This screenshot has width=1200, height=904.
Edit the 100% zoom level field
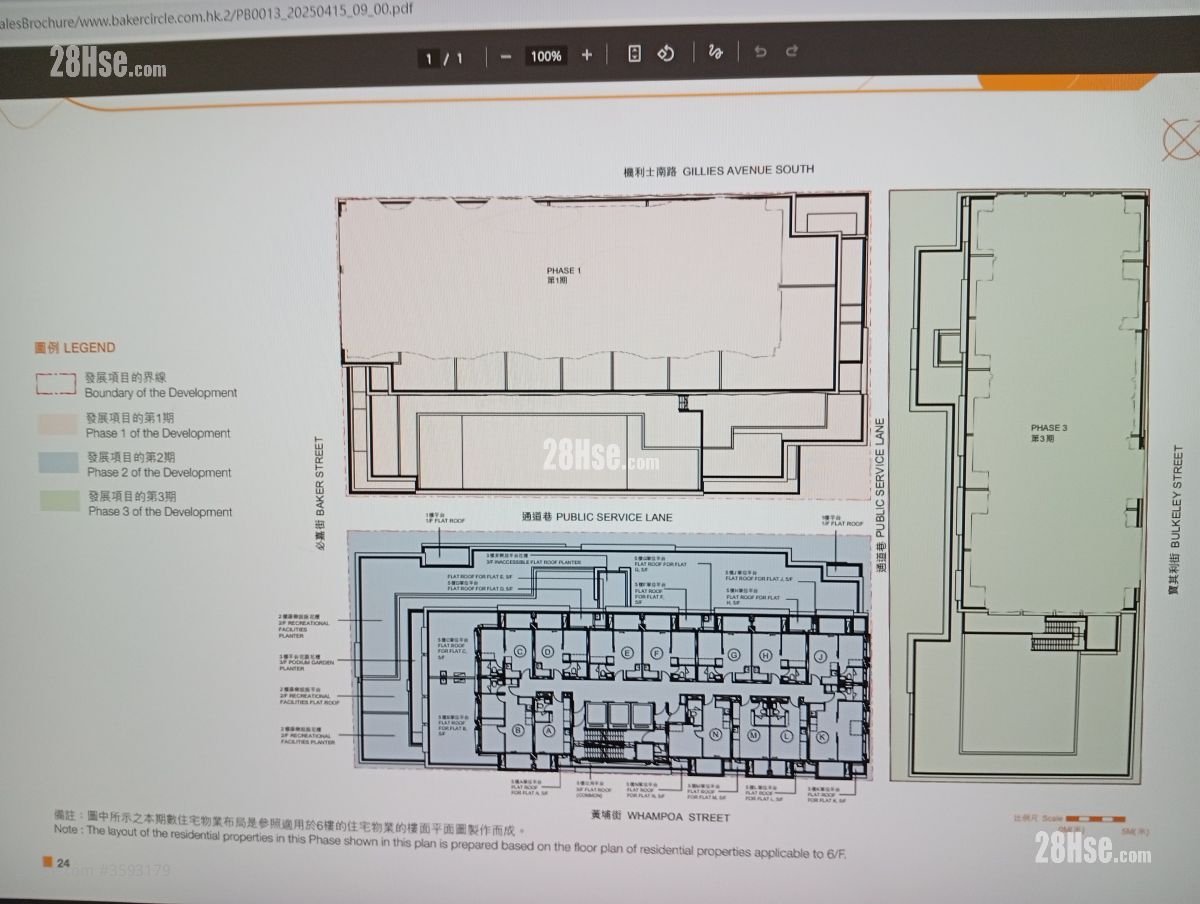click(546, 56)
